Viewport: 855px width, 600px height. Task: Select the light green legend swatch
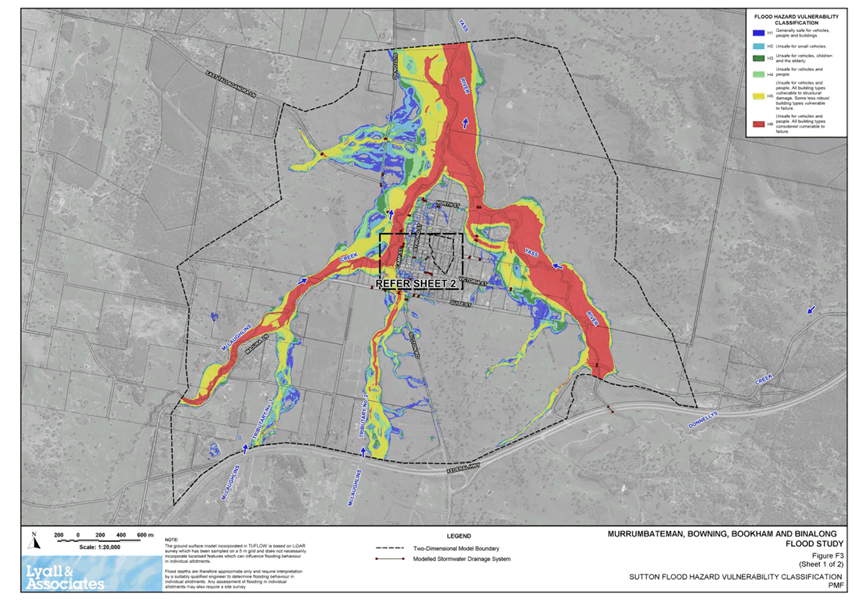coord(756,74)
